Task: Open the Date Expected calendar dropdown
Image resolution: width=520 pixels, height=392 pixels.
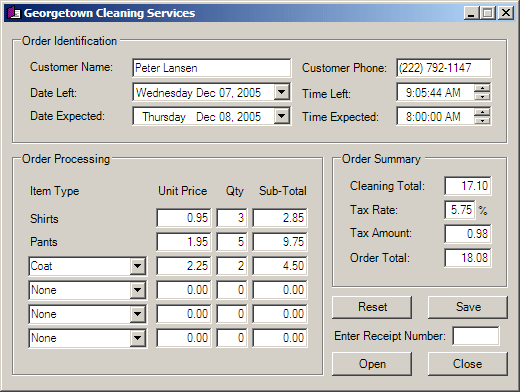Action: click(282, 116)
